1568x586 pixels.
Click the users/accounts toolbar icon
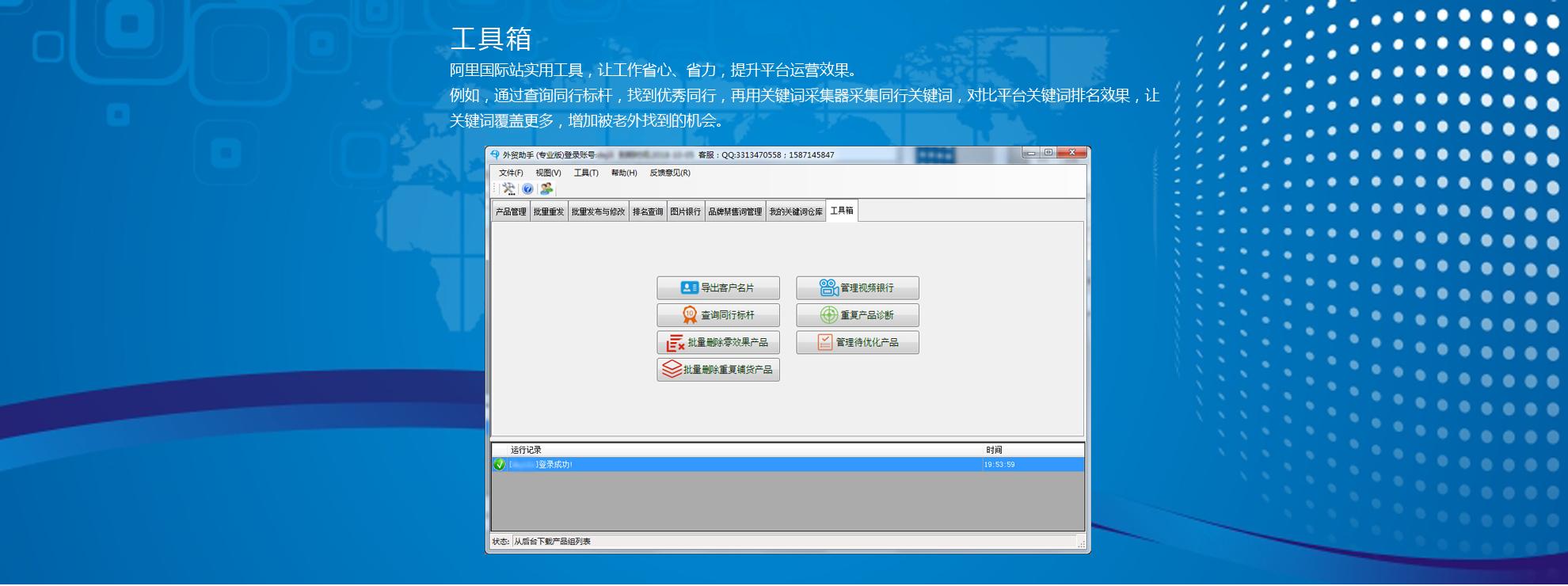(546, 188)
